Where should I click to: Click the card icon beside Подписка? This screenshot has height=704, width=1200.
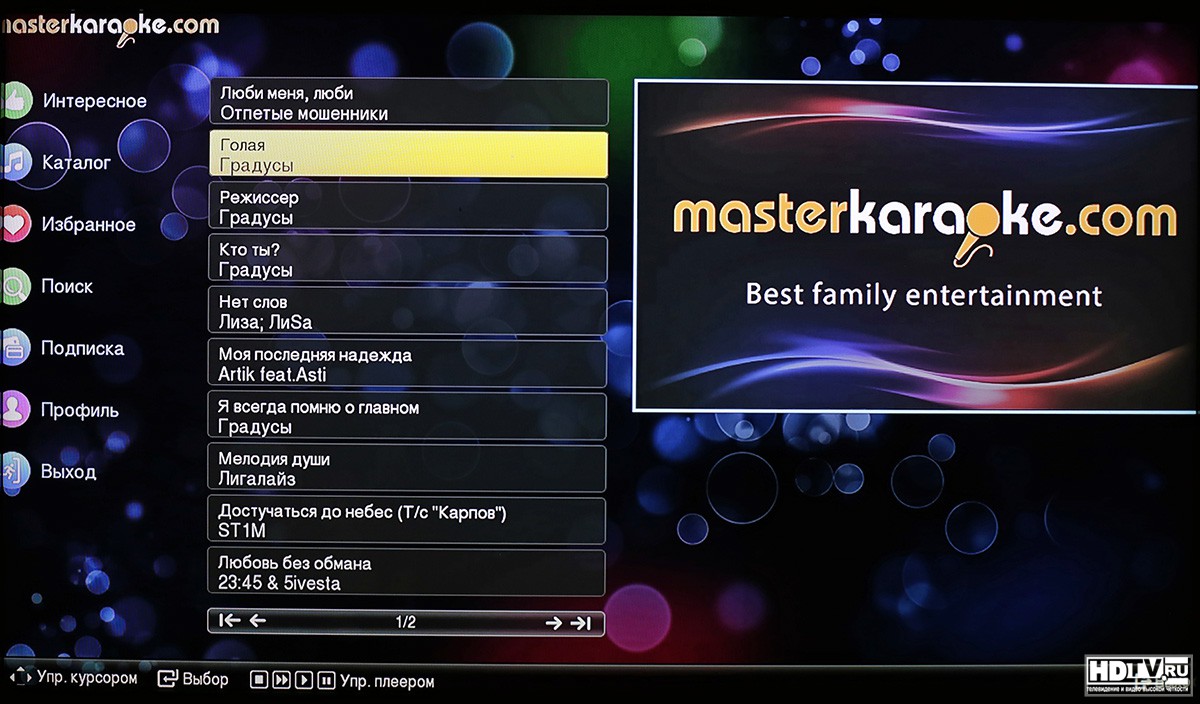pos(15,348)
